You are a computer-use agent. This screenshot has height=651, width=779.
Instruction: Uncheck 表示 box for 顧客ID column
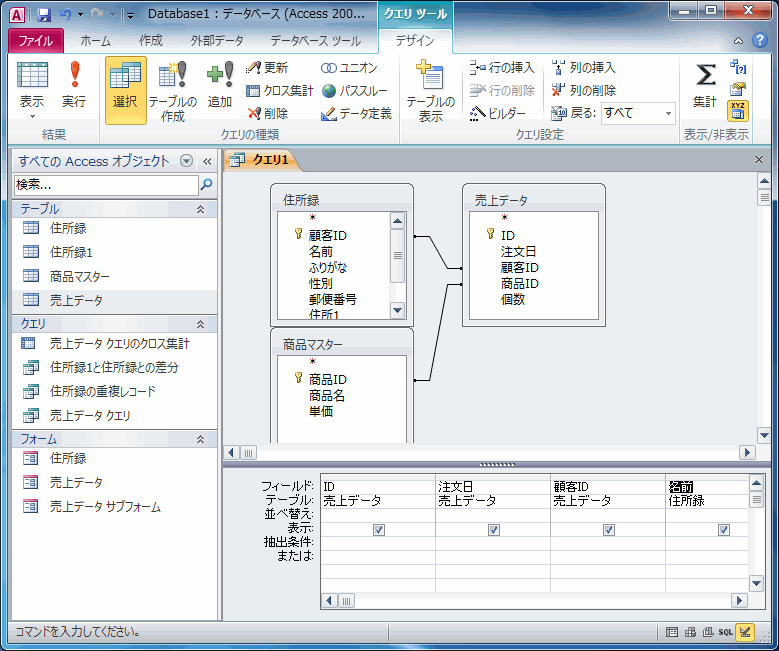tap(609, 530)
